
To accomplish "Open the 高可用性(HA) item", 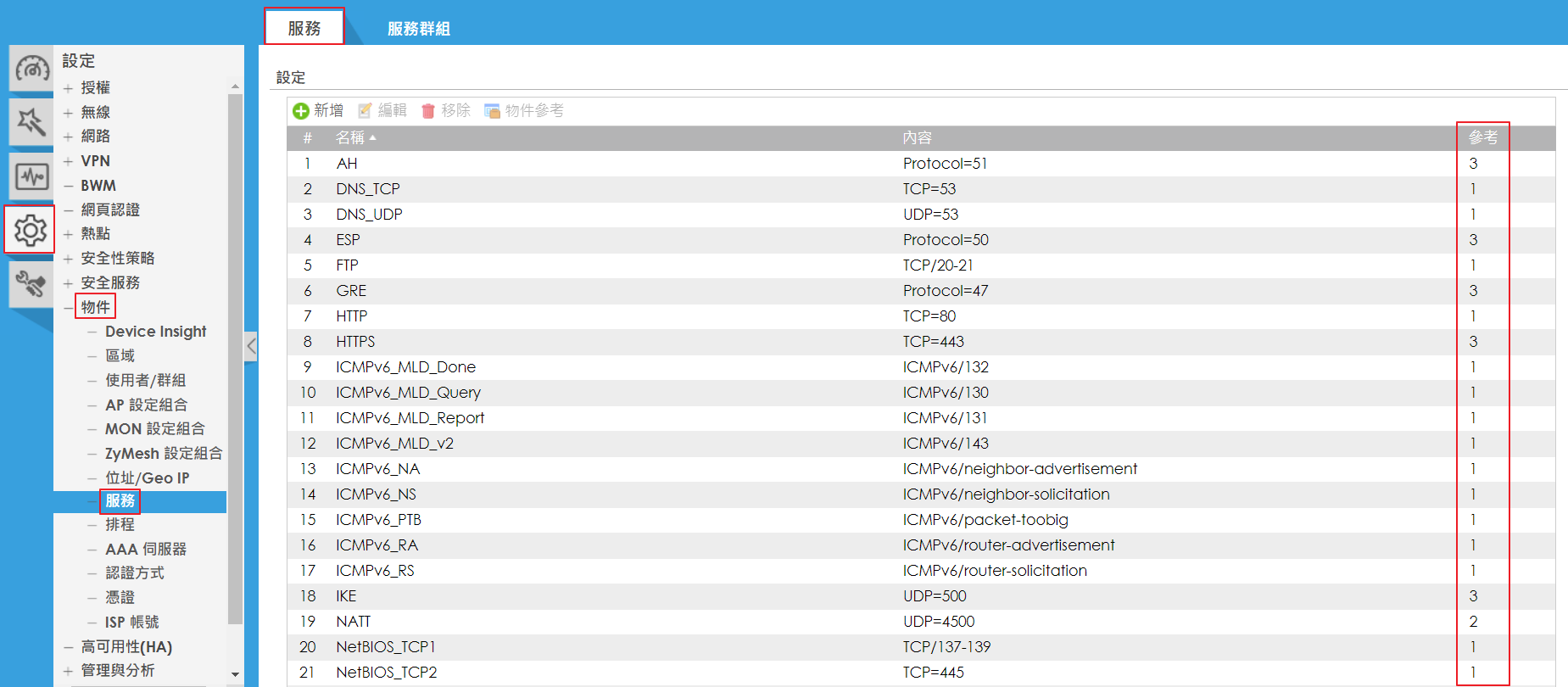I will click(x=126, y=647).
